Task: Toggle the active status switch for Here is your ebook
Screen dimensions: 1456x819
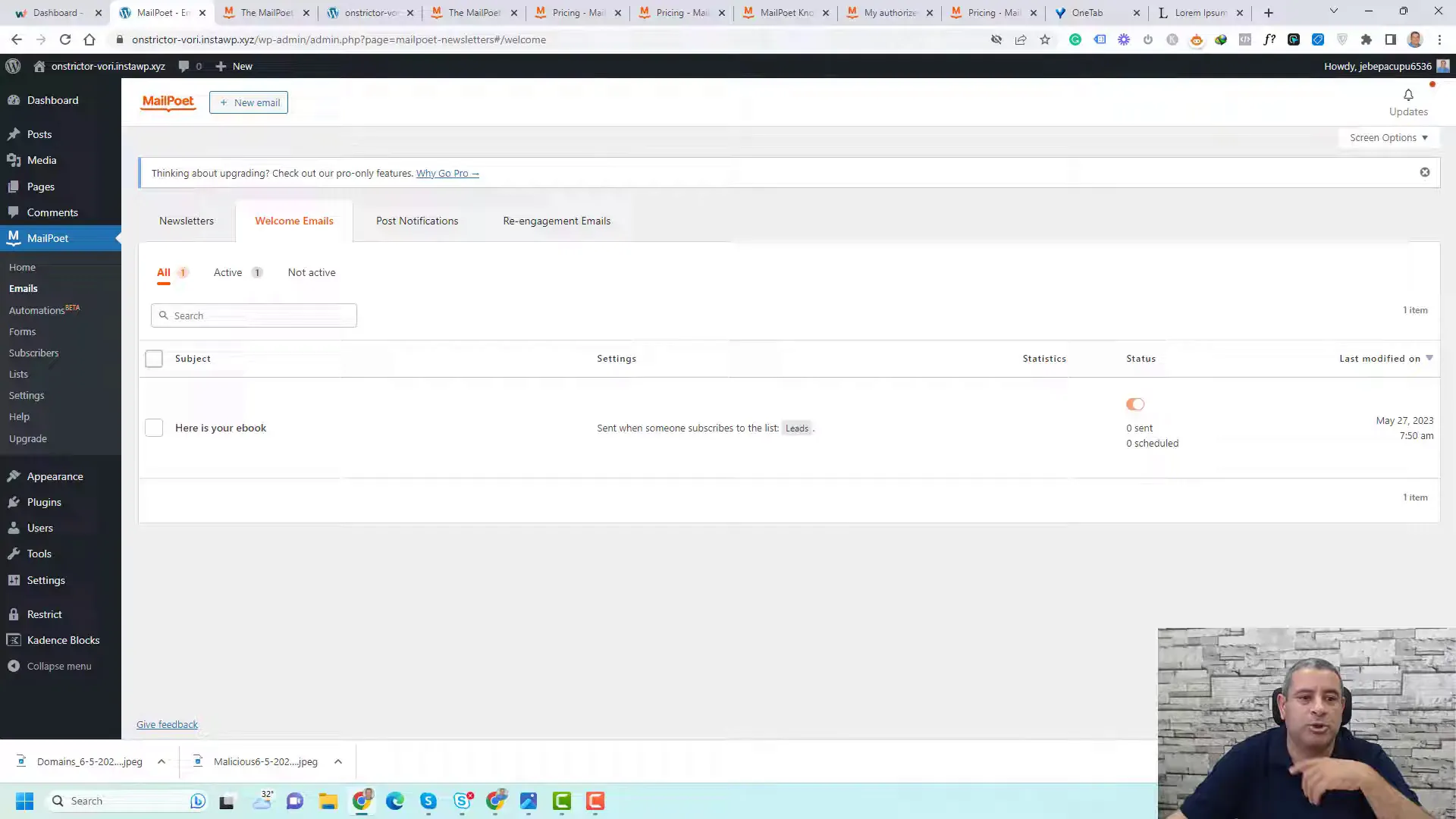Action: pos(1135,404)
